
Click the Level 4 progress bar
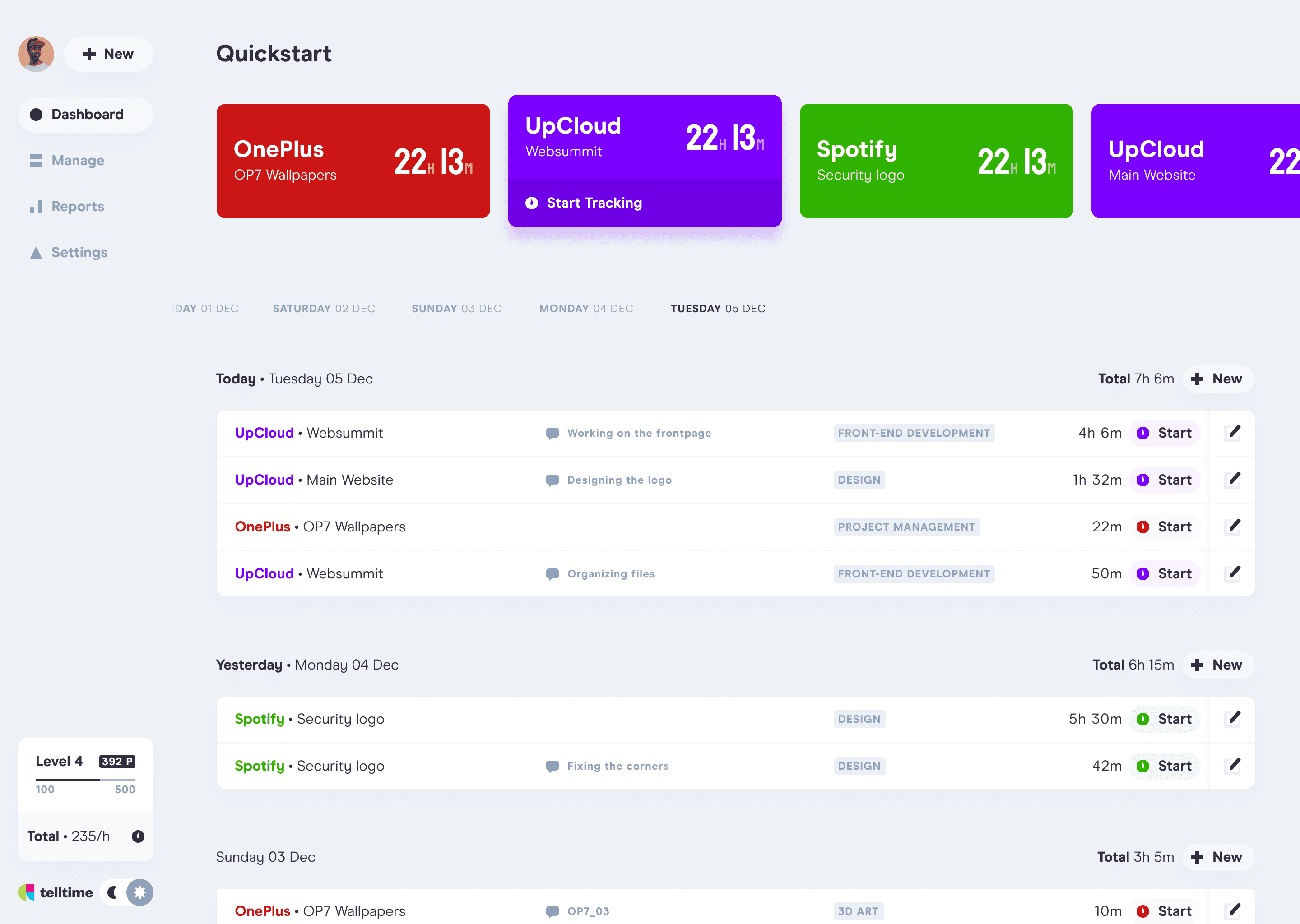(85, 779)
